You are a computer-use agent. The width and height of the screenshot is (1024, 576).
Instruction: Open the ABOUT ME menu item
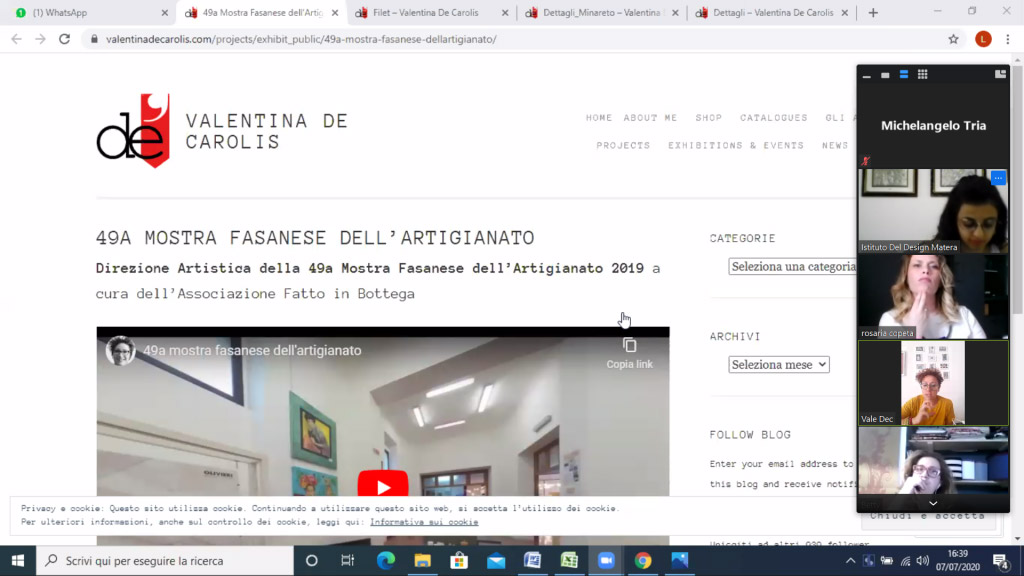650,118
